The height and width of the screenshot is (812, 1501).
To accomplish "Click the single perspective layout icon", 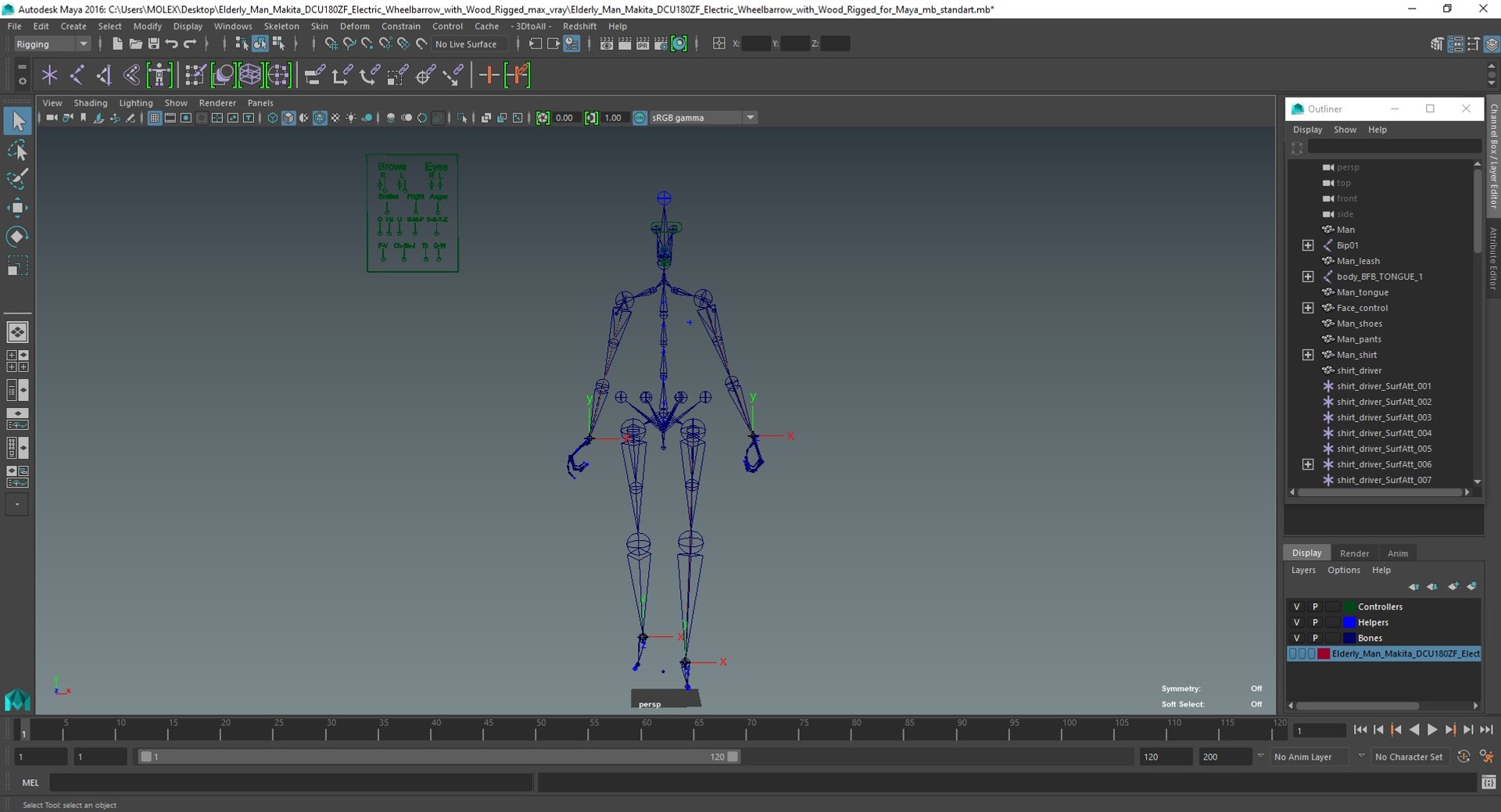I will (x=17, y=332).
